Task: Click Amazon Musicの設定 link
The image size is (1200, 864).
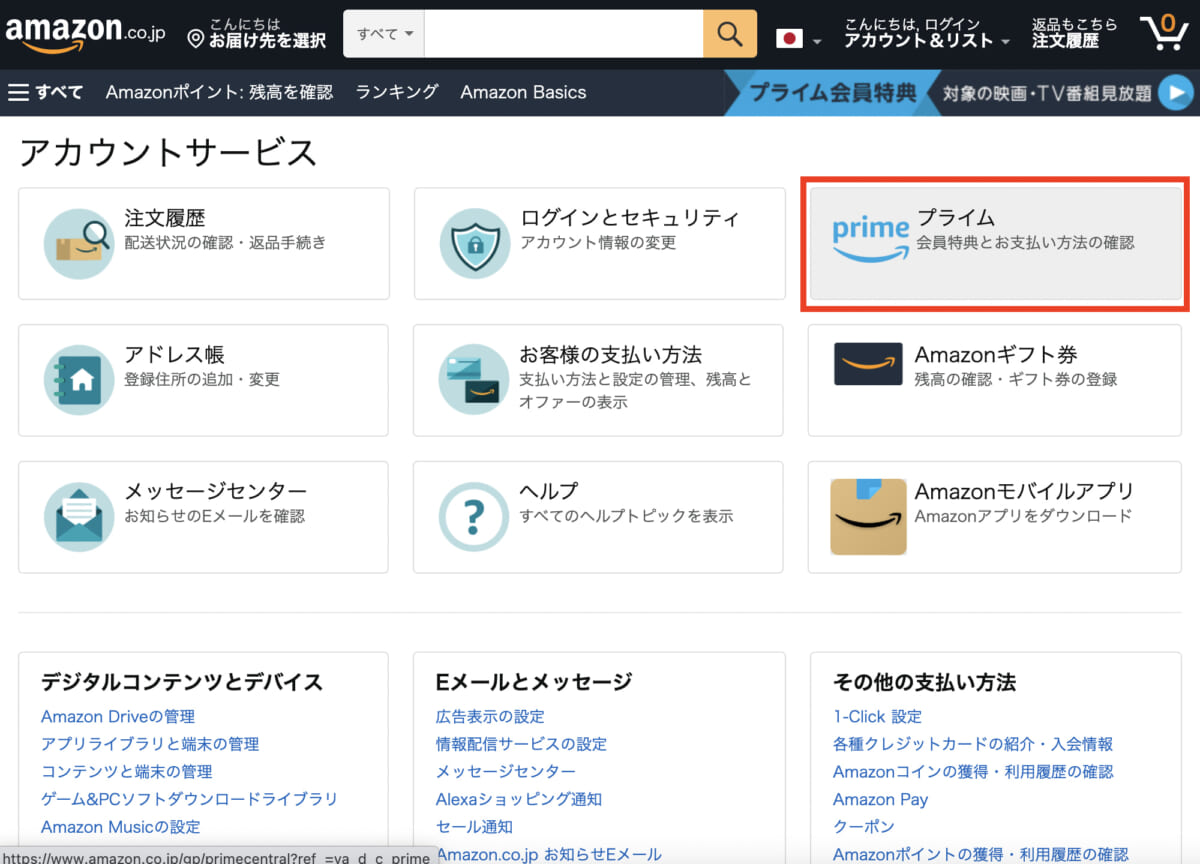Action: point(120,827)
